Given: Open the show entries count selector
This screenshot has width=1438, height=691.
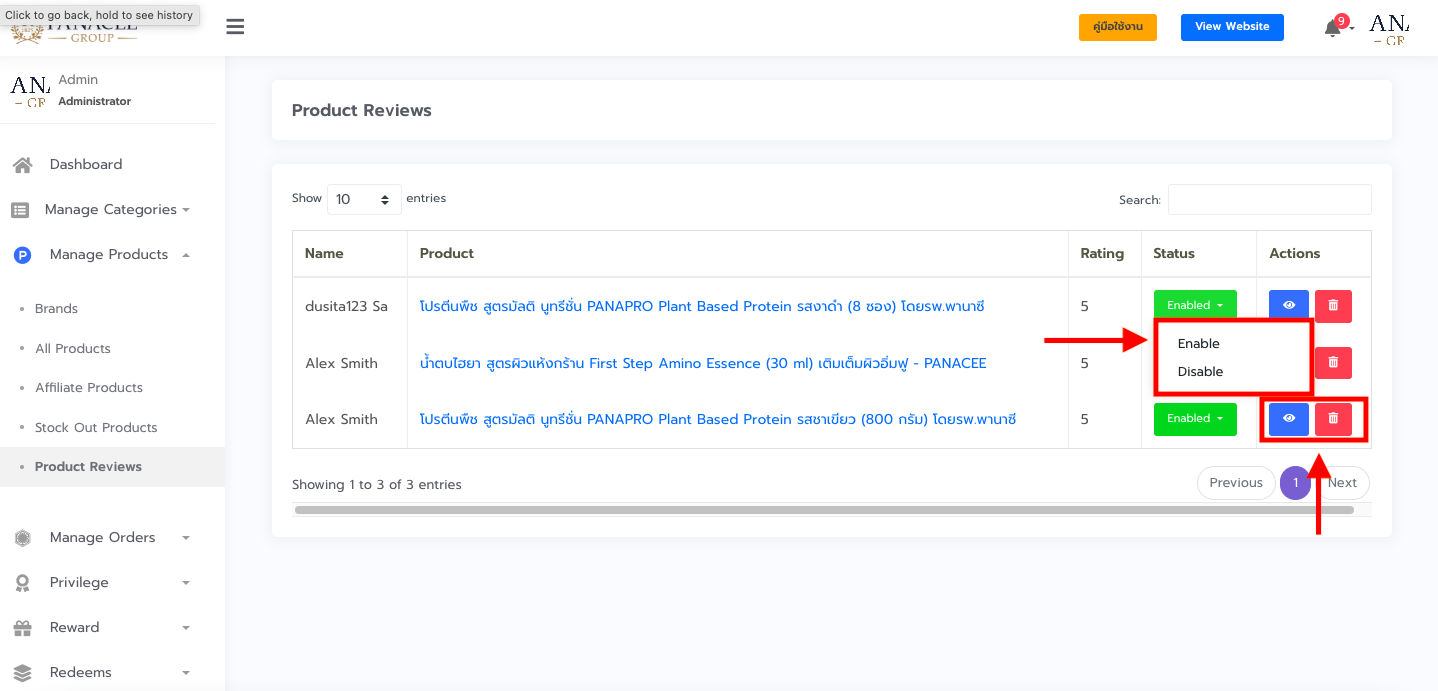Looking at the screenshot, I should (x=364, y=199).
